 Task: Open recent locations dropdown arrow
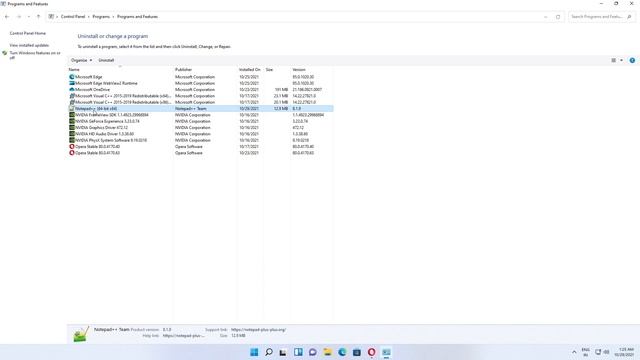point(29,17)
